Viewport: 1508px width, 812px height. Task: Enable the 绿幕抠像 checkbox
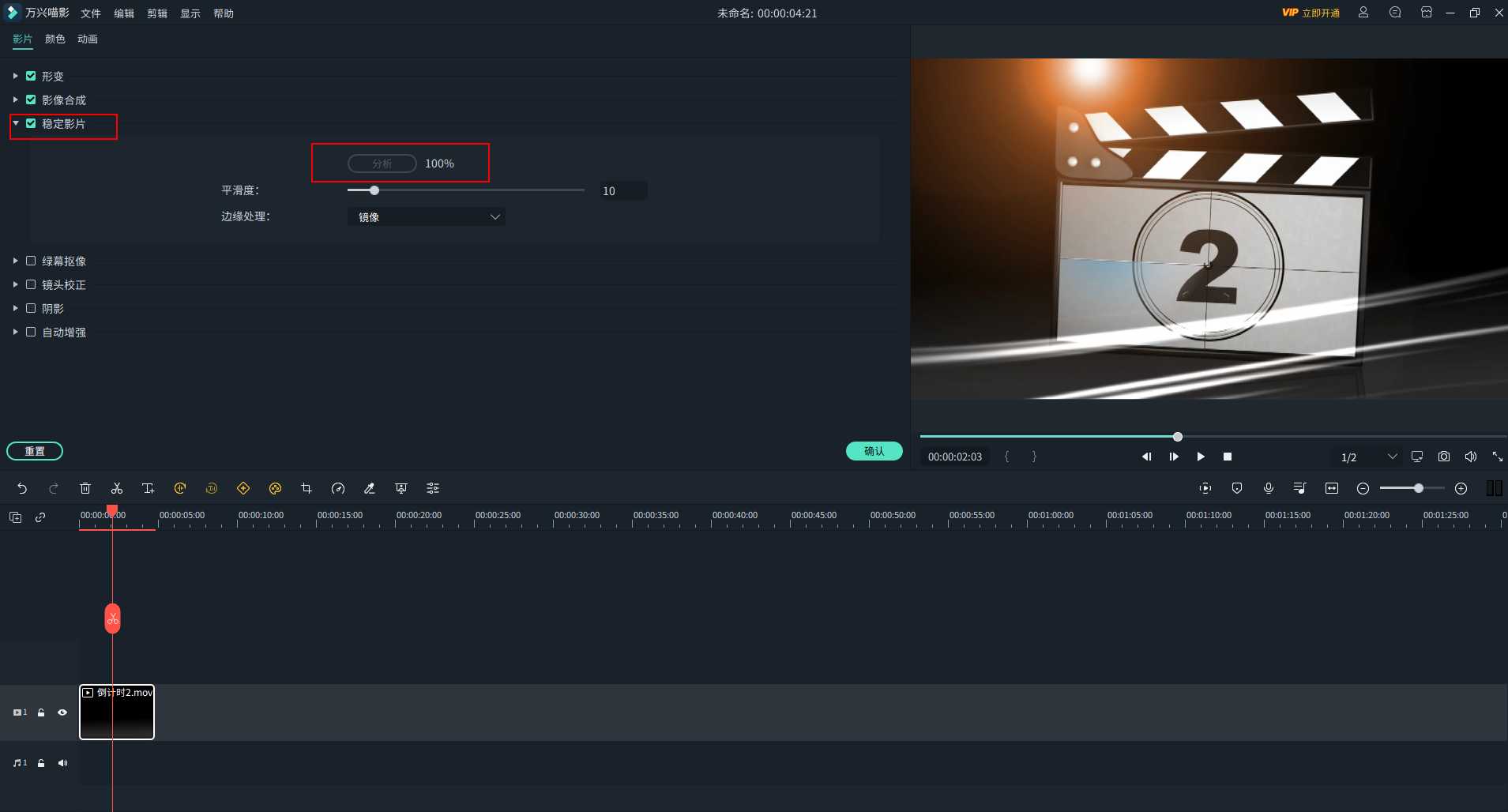click(x=31, y=261)
